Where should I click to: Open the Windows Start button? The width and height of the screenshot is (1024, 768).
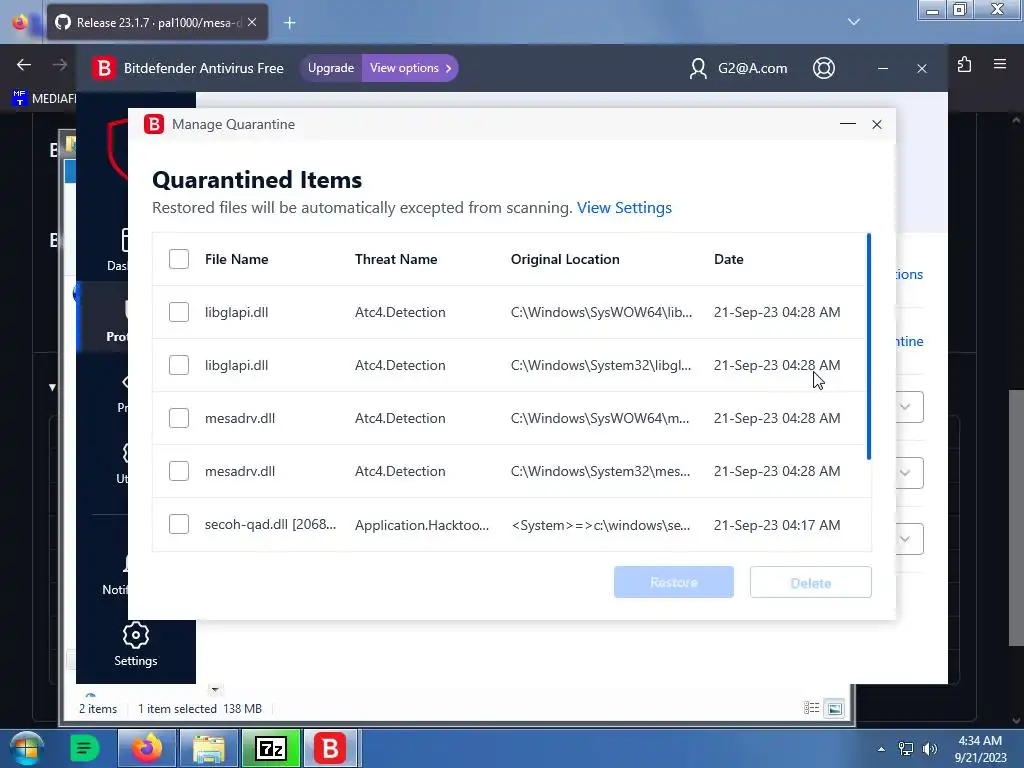(27, 748)
